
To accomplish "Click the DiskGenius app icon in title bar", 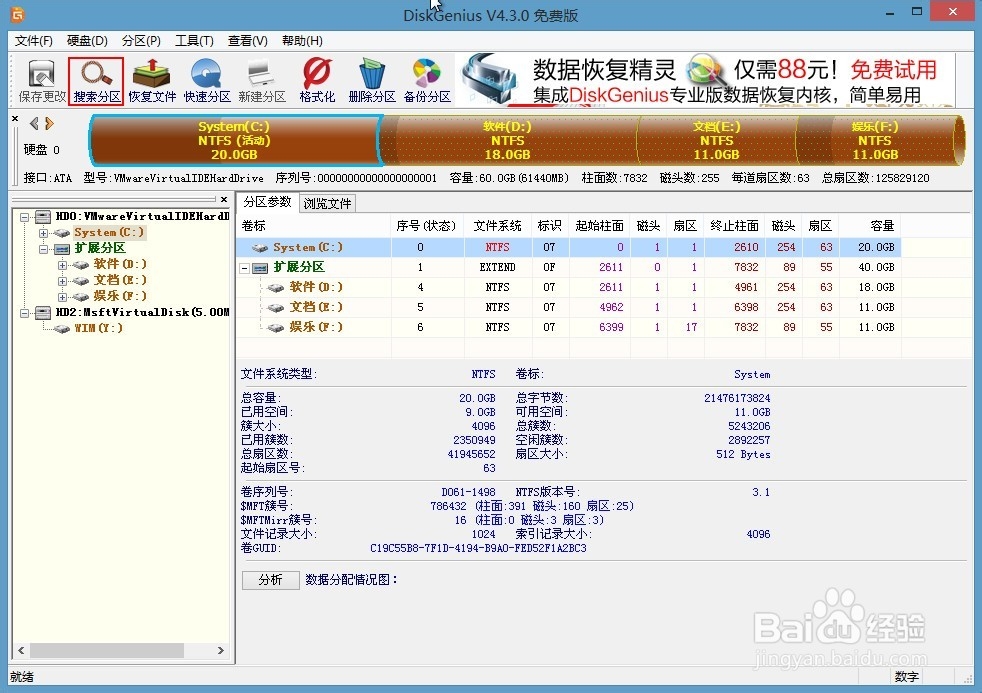I will click(x=18, y=14).
